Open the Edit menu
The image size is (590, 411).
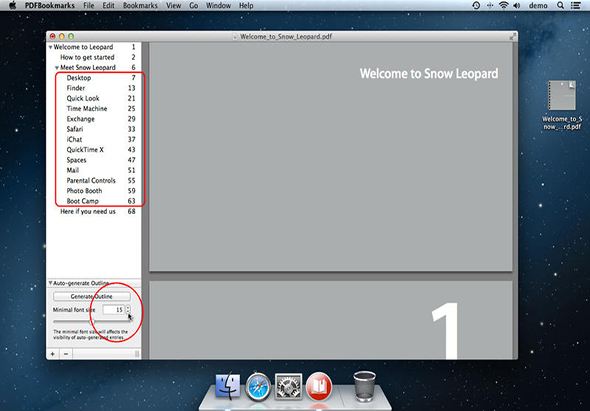click(x=108, y=5)
